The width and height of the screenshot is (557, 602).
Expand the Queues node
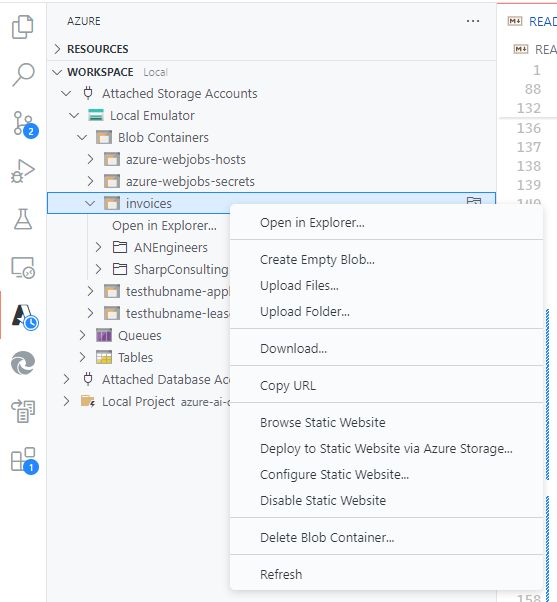point(82,335)
